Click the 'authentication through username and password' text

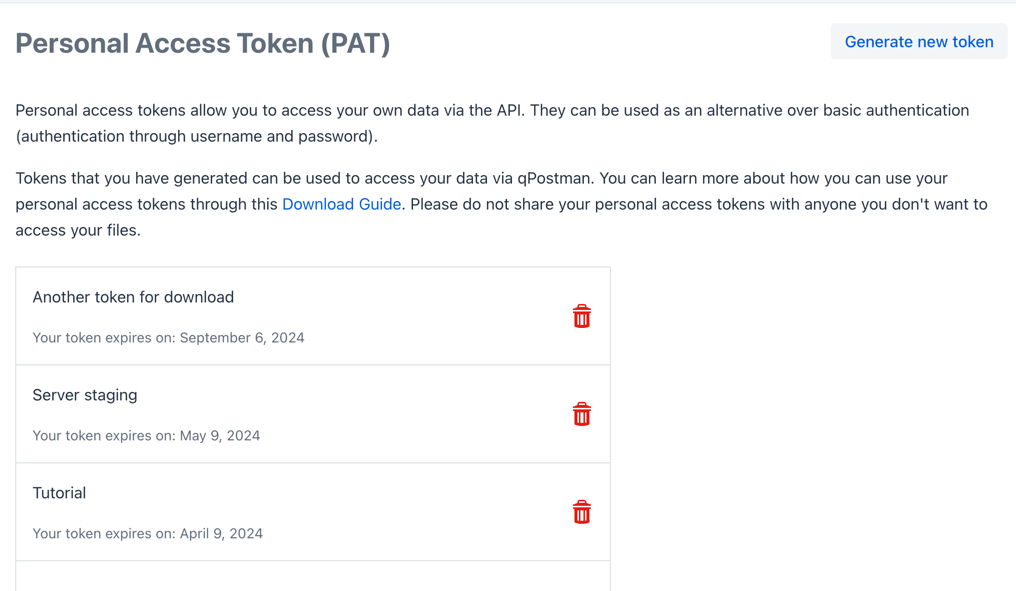196,136
